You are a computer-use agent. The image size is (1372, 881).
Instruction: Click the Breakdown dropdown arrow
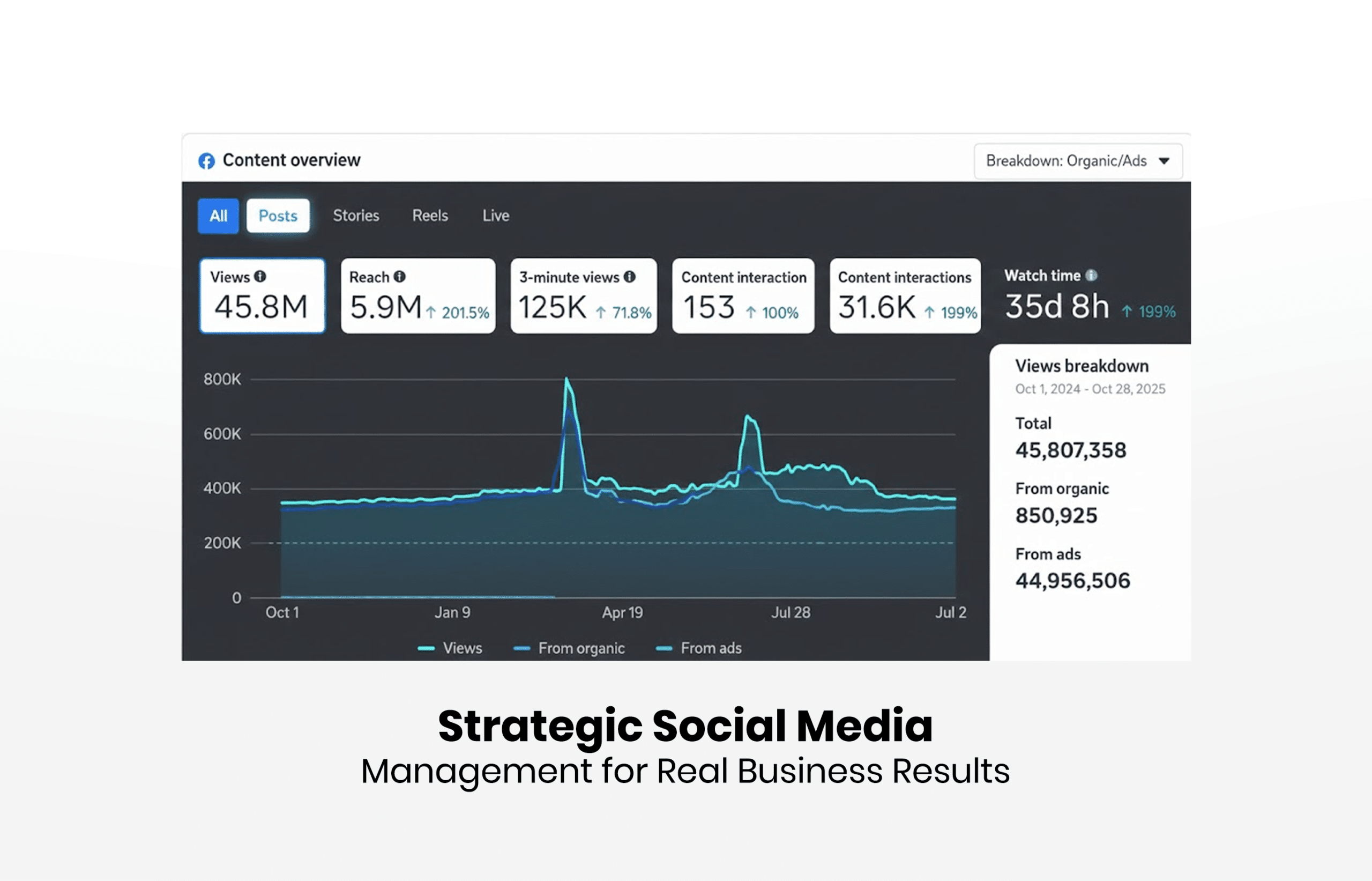[x=1165, y=161]
